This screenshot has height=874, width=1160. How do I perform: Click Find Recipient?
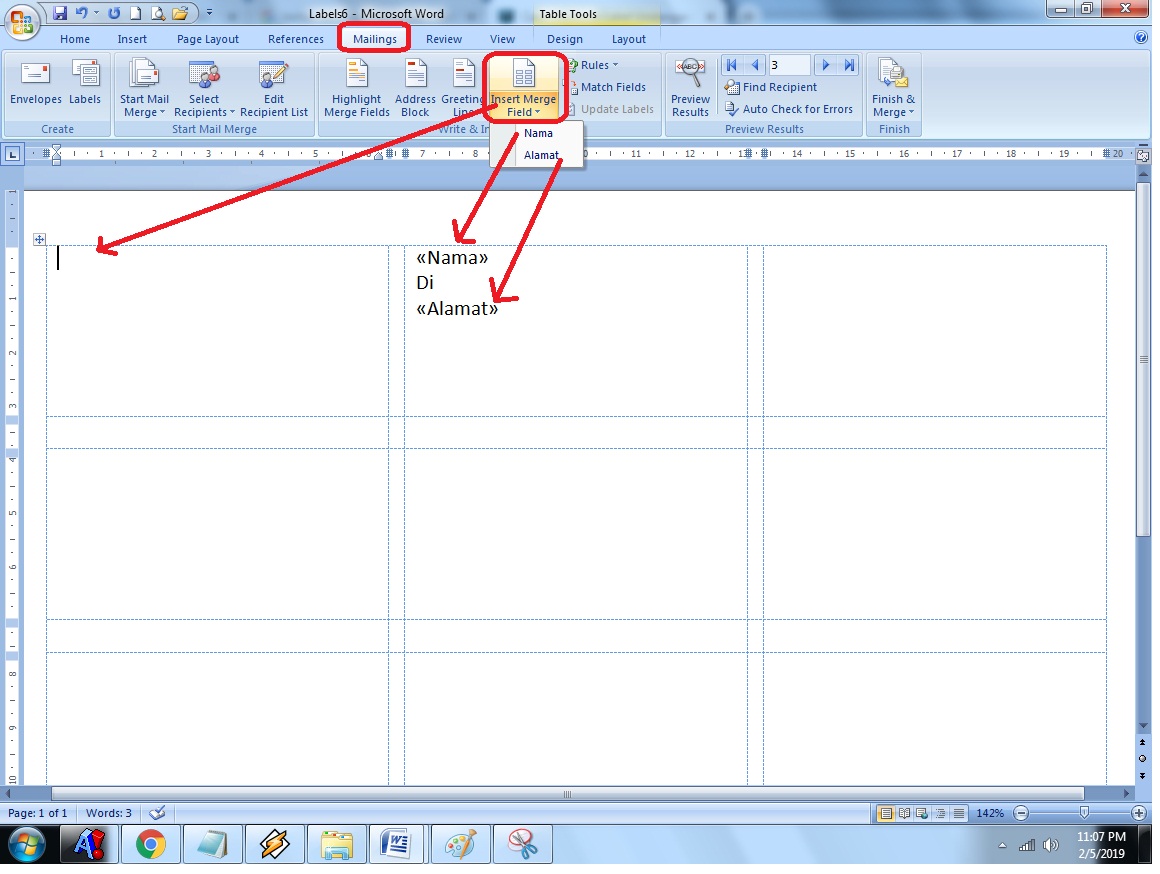771,87
